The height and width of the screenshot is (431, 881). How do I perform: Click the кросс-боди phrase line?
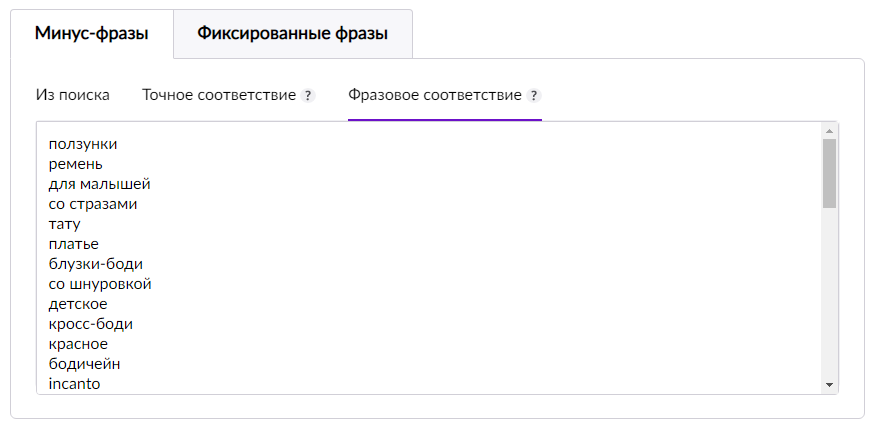(x=91, y=324)
